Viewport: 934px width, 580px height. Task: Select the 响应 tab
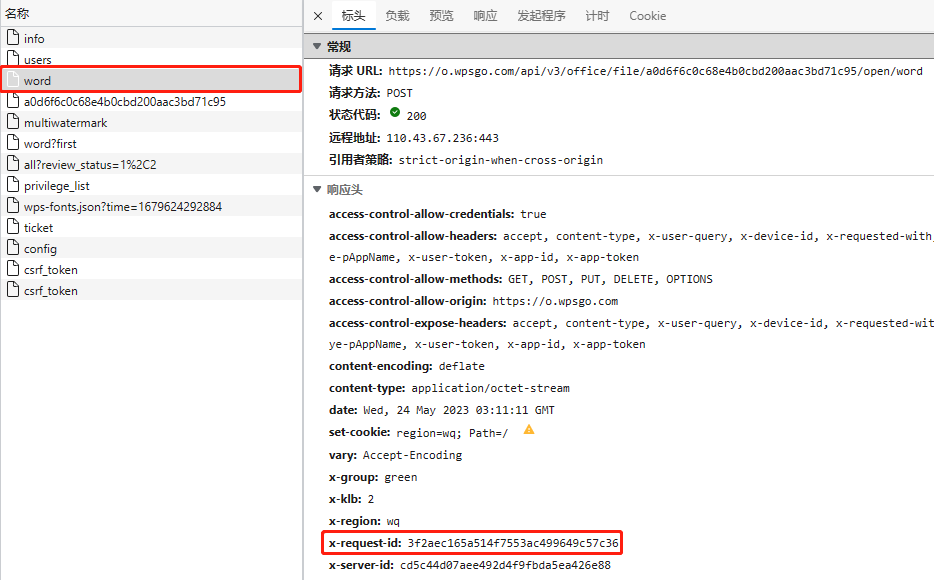tap(485, 16)
